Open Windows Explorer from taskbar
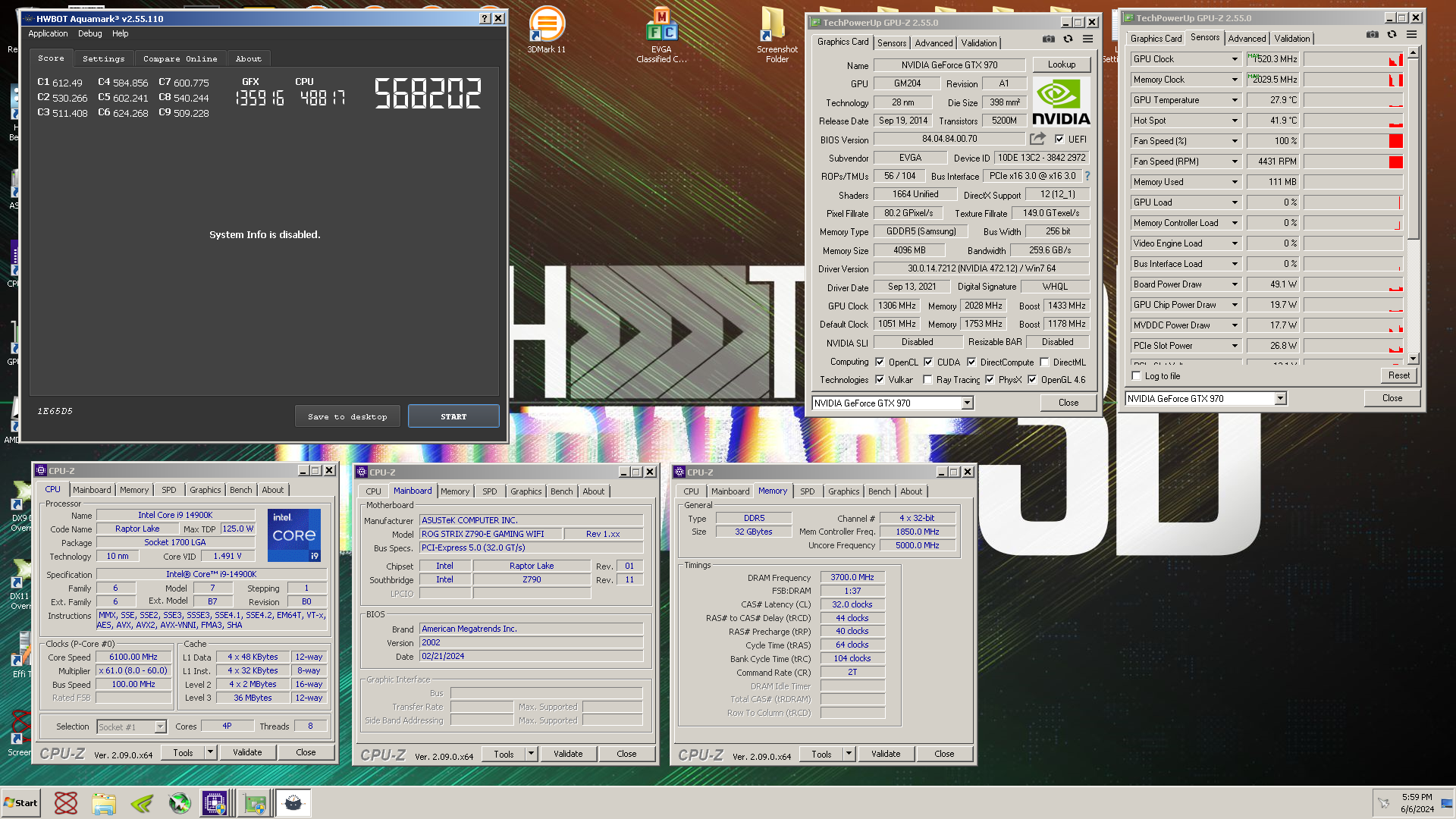 tap(104, 803)
